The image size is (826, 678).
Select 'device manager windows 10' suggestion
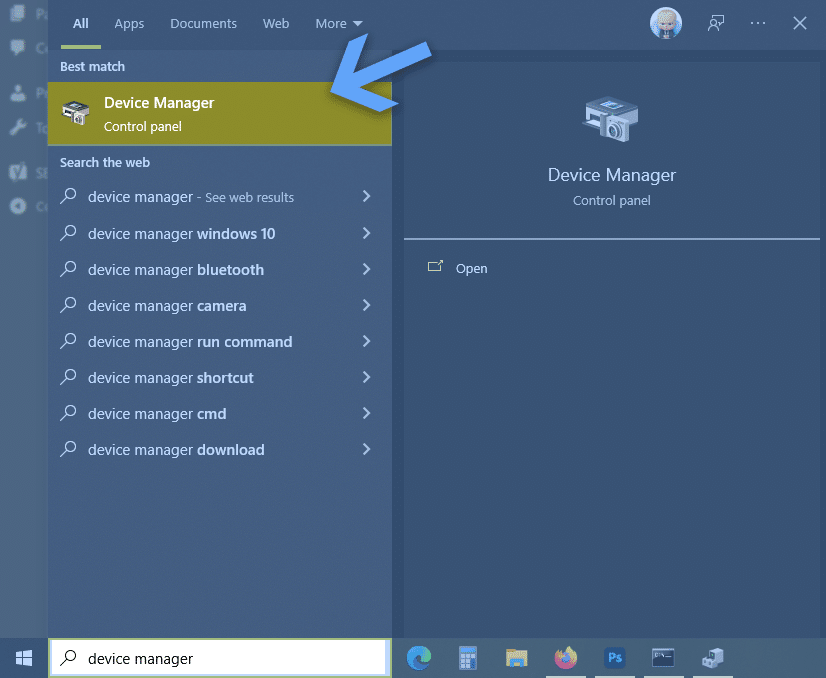tap(220, 233)
